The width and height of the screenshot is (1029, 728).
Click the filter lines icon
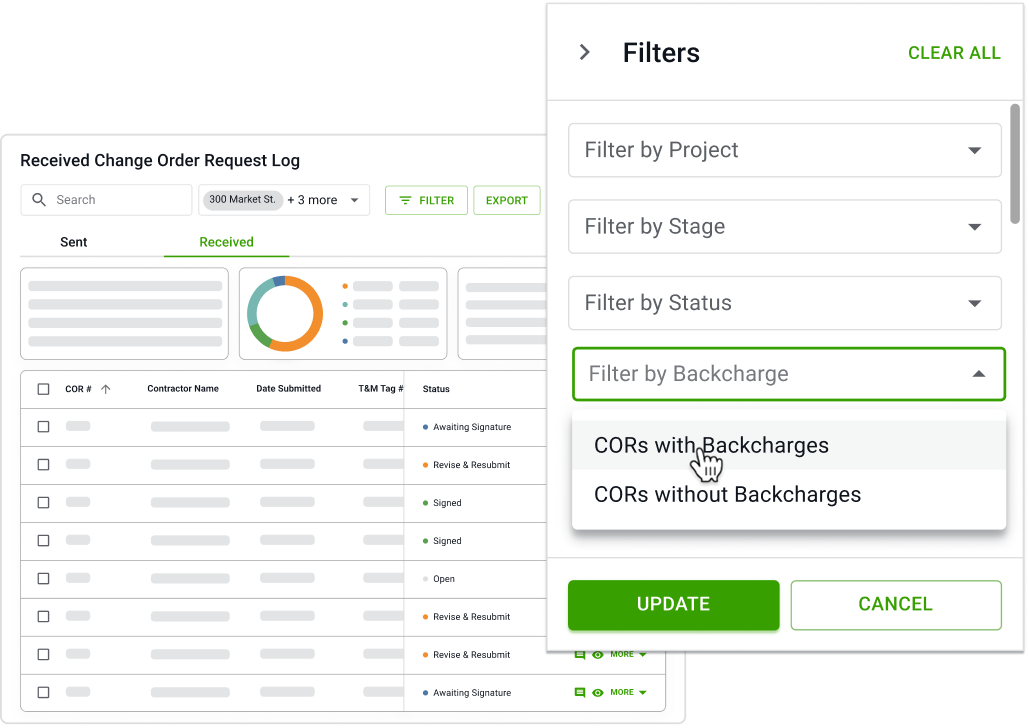[x=405, y=201]
